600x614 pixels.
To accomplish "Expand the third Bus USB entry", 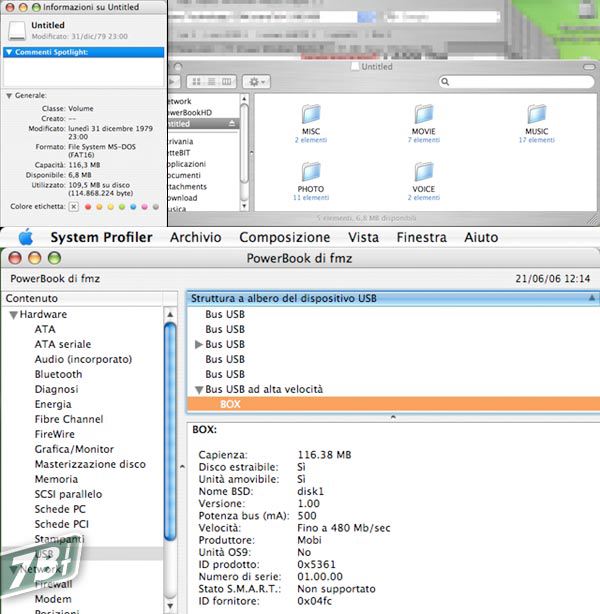I will 198,344.
